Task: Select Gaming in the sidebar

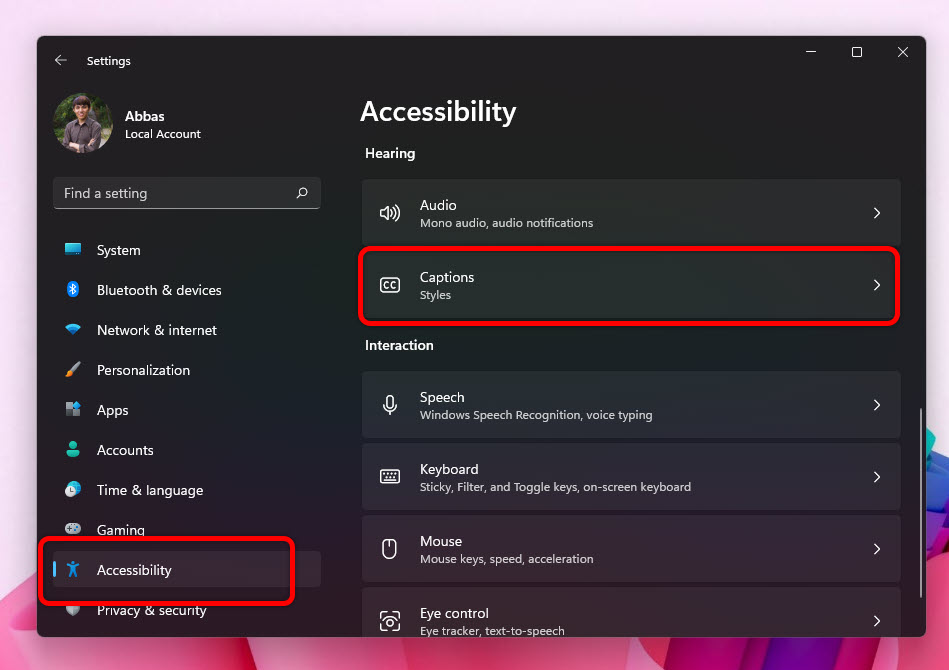Action: [186, 530]
